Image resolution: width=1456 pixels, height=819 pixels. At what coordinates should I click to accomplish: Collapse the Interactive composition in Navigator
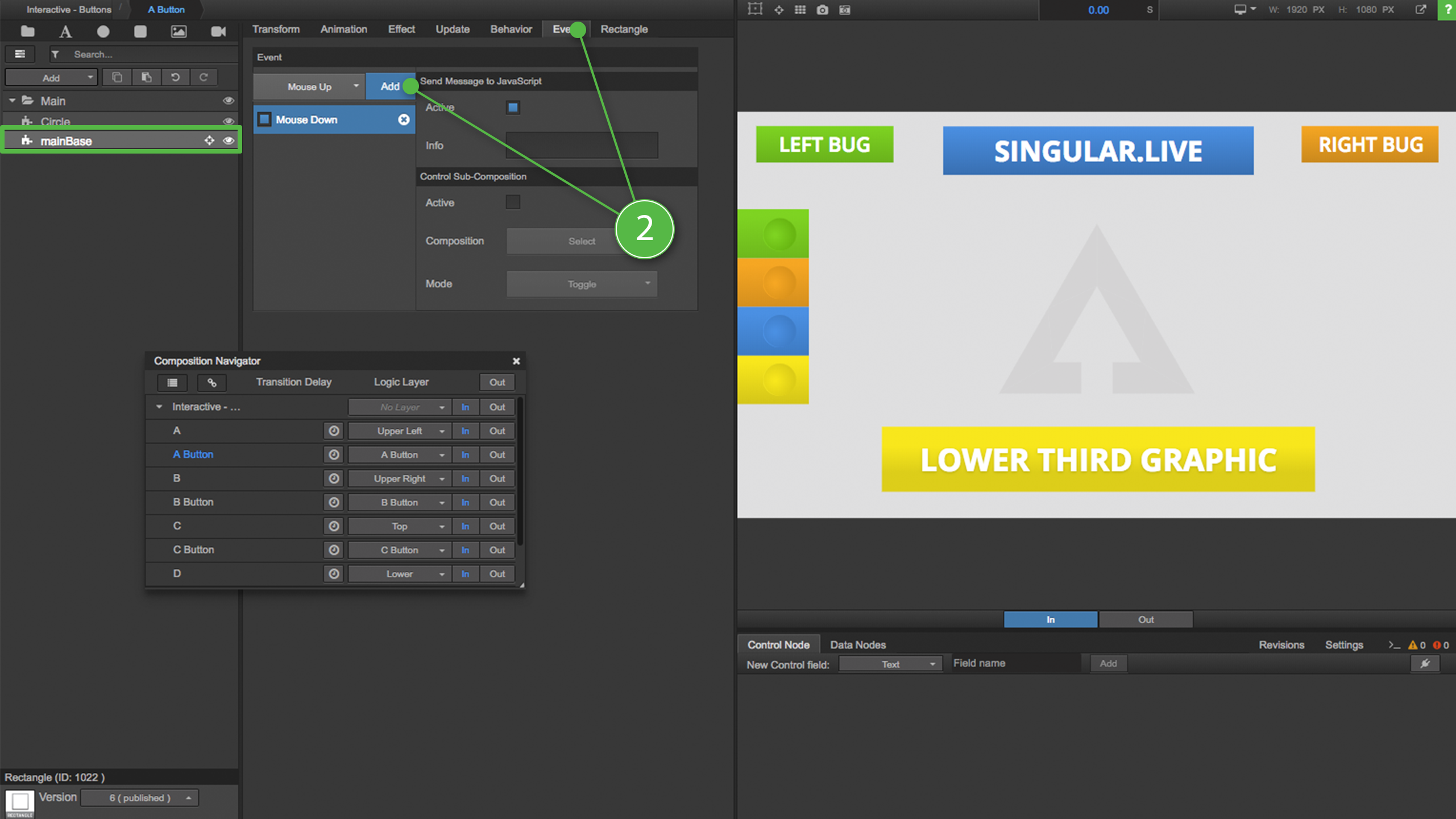(159, 407)
